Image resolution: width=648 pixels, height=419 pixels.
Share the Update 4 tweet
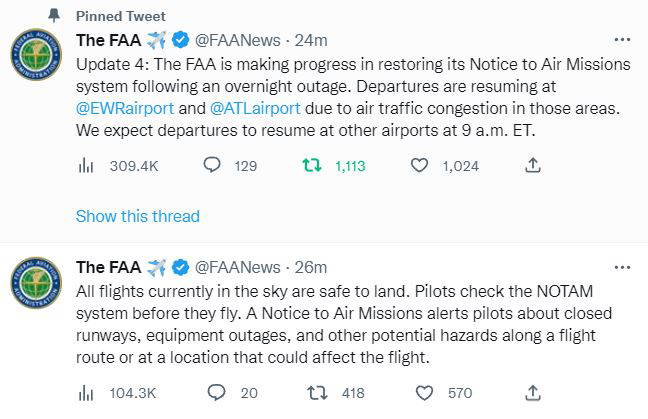pos(533,166)
